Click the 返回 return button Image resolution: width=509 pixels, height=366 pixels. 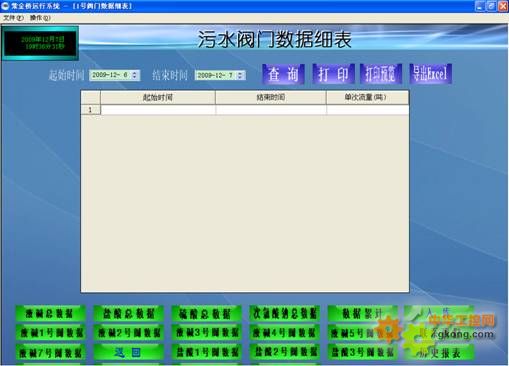[x=128, y=352]
